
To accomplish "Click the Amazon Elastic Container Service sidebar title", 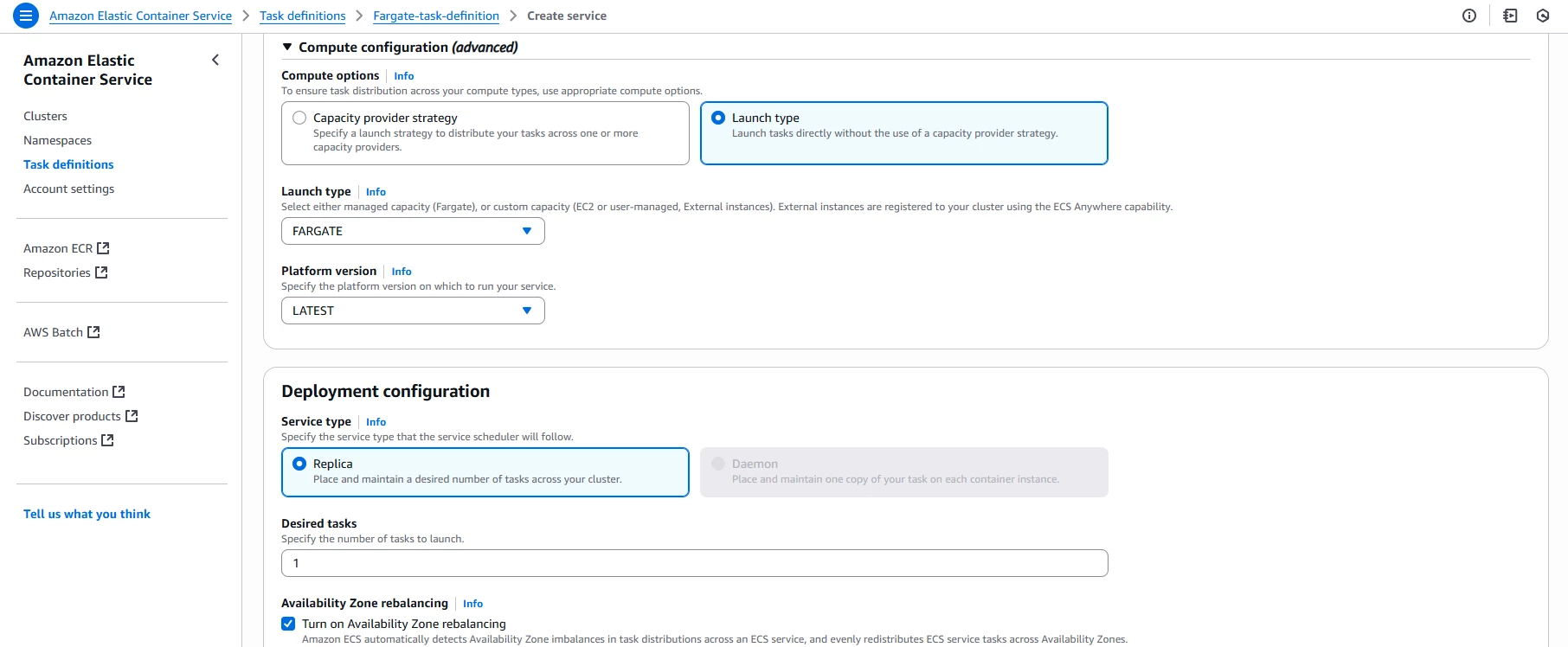I will 87,70.
